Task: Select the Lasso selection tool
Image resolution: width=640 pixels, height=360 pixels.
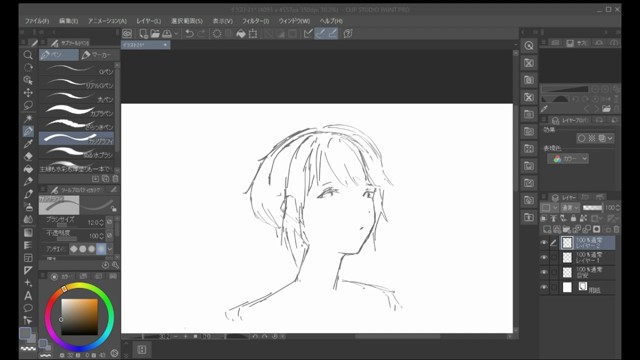Action: point(28,105)
